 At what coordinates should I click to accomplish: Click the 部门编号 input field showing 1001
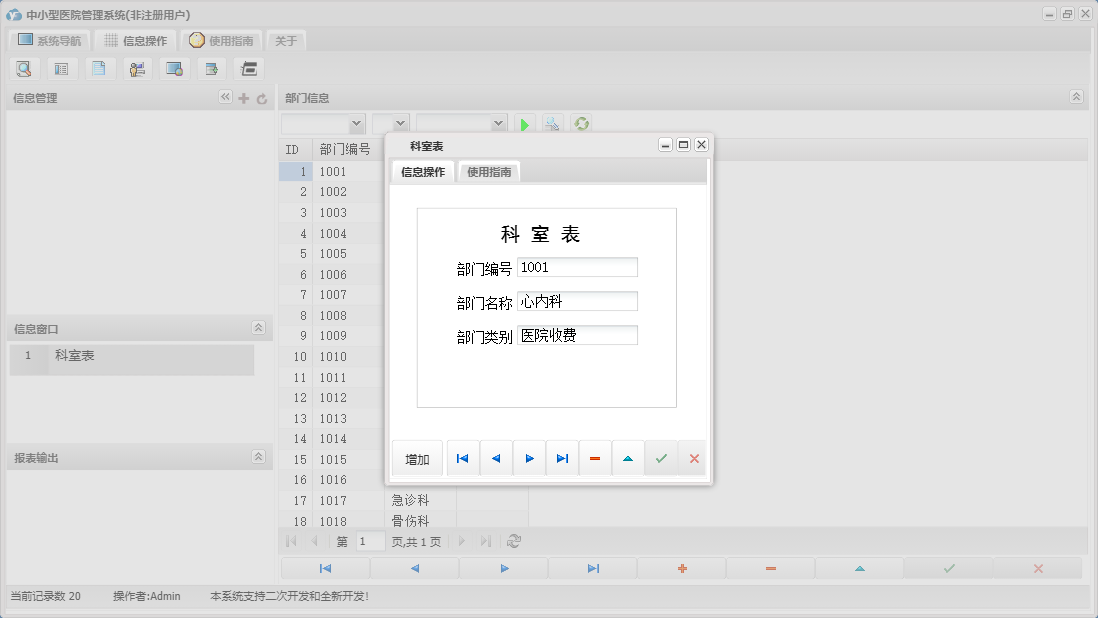577,267
